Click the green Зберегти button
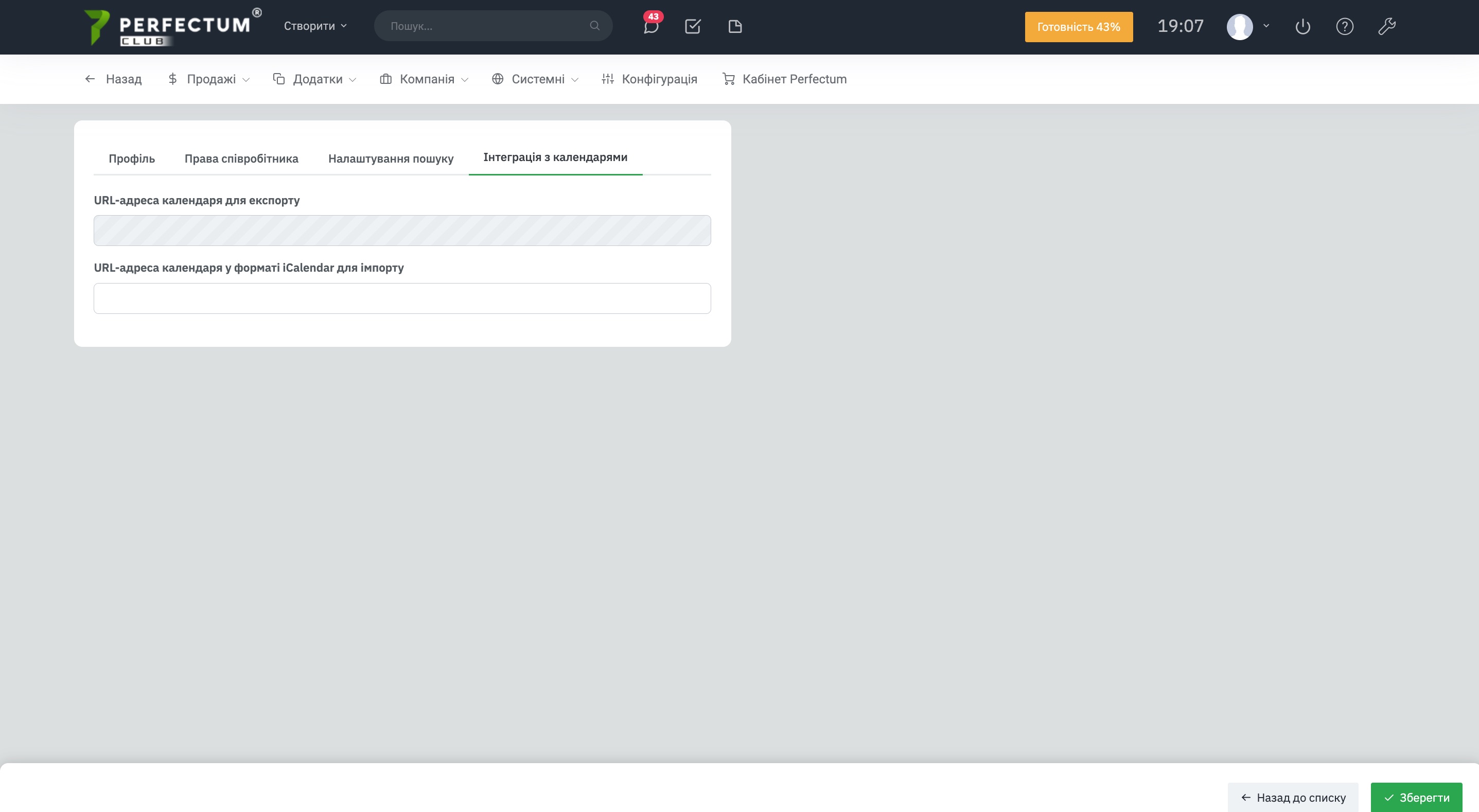The width and height of the screenshot is (1479, 812). 1416,798
